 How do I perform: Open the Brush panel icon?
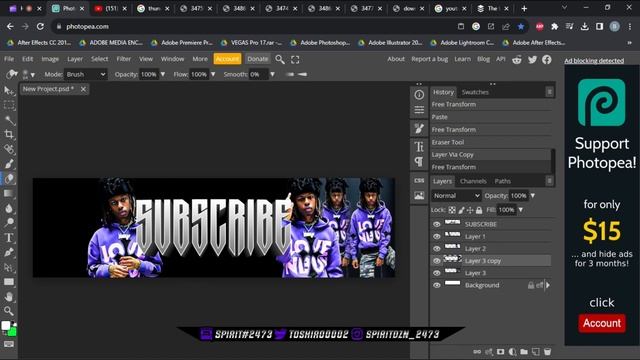pos(419,129)
